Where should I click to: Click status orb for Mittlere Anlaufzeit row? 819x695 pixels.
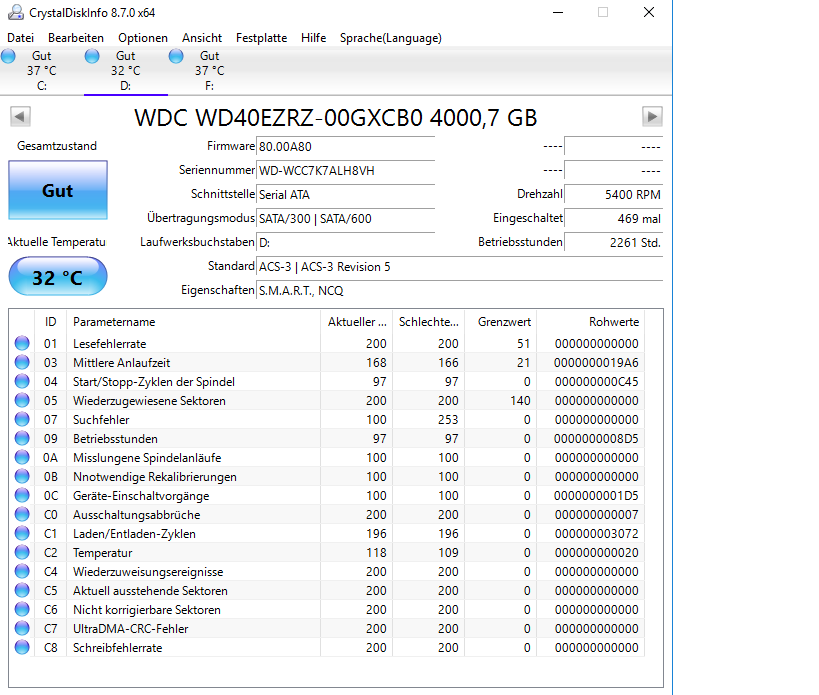coord(22,362)
